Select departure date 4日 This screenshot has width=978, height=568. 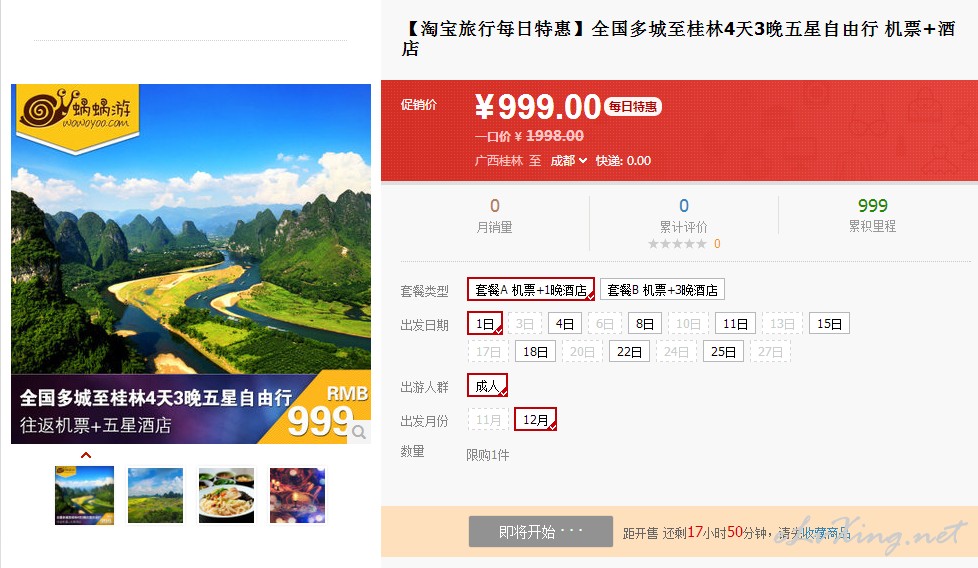point(565,324)
